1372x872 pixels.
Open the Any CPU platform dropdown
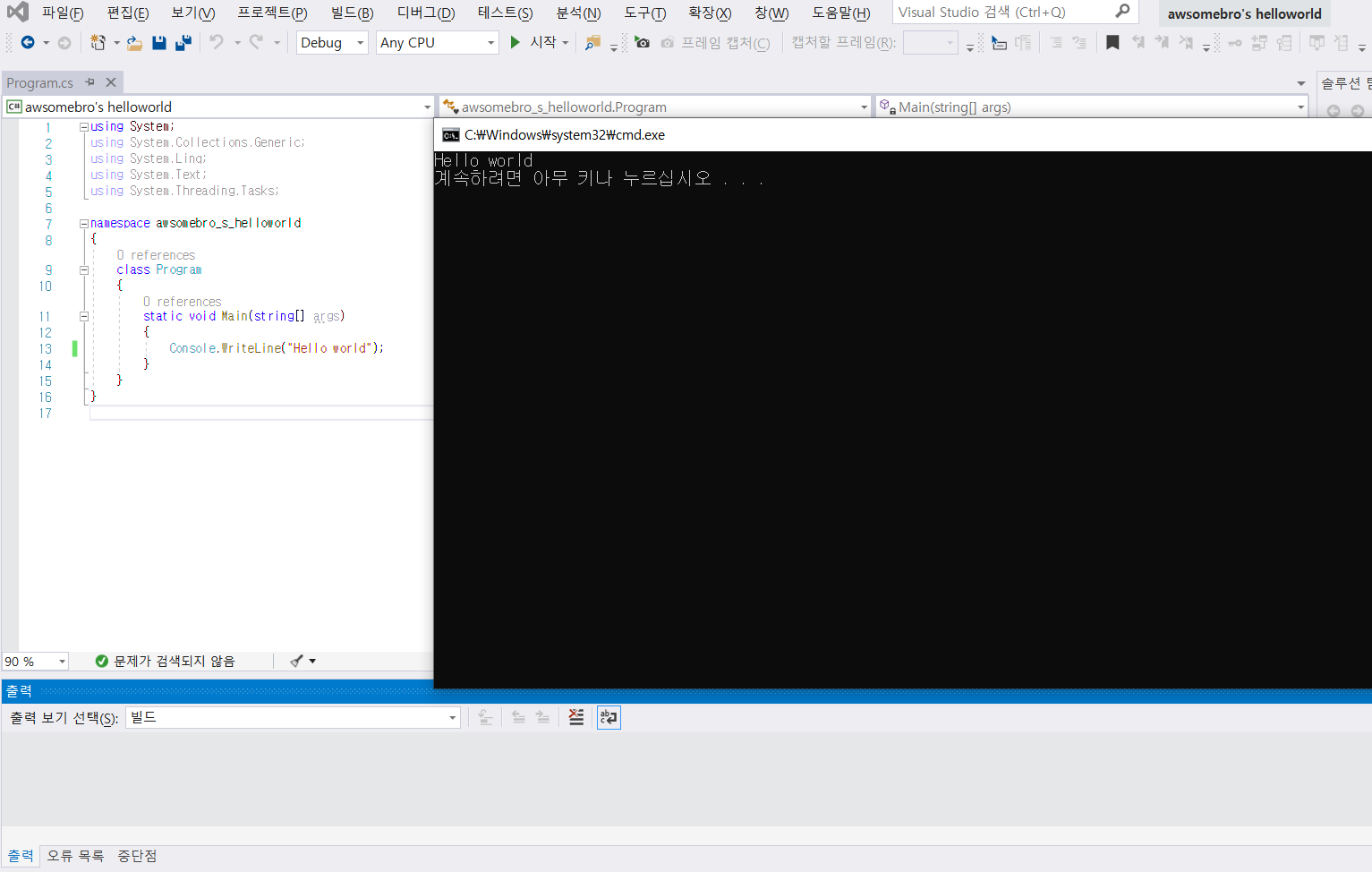[437, 42]
